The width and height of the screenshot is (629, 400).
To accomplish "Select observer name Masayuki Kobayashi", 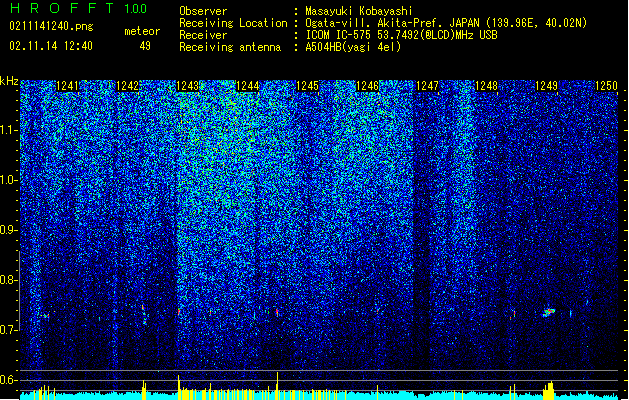I will 359,11.
